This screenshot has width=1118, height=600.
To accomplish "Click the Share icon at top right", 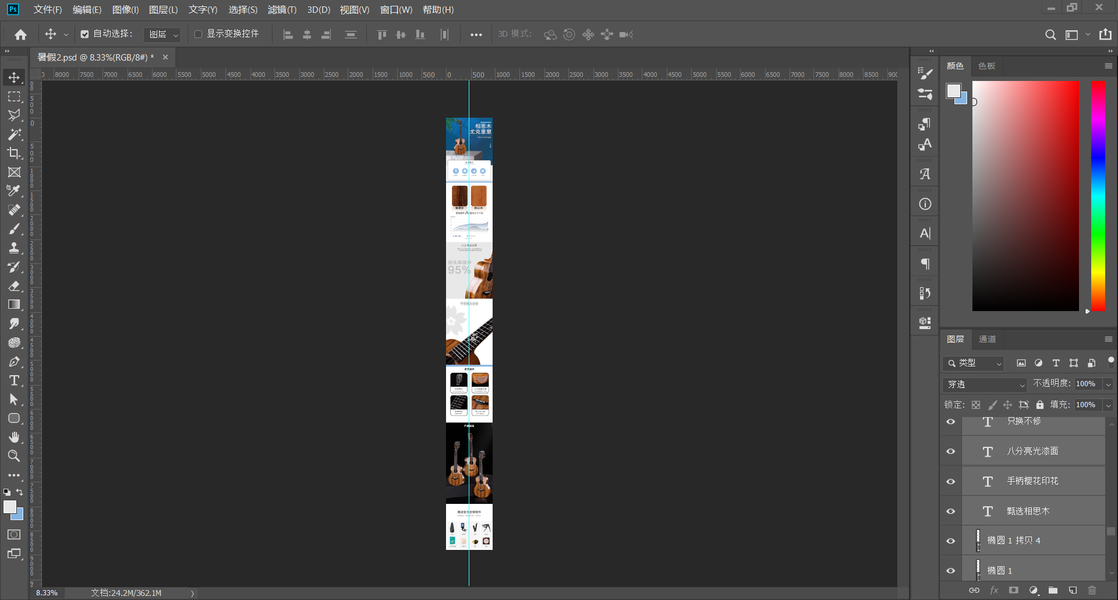I will 1105,34.
